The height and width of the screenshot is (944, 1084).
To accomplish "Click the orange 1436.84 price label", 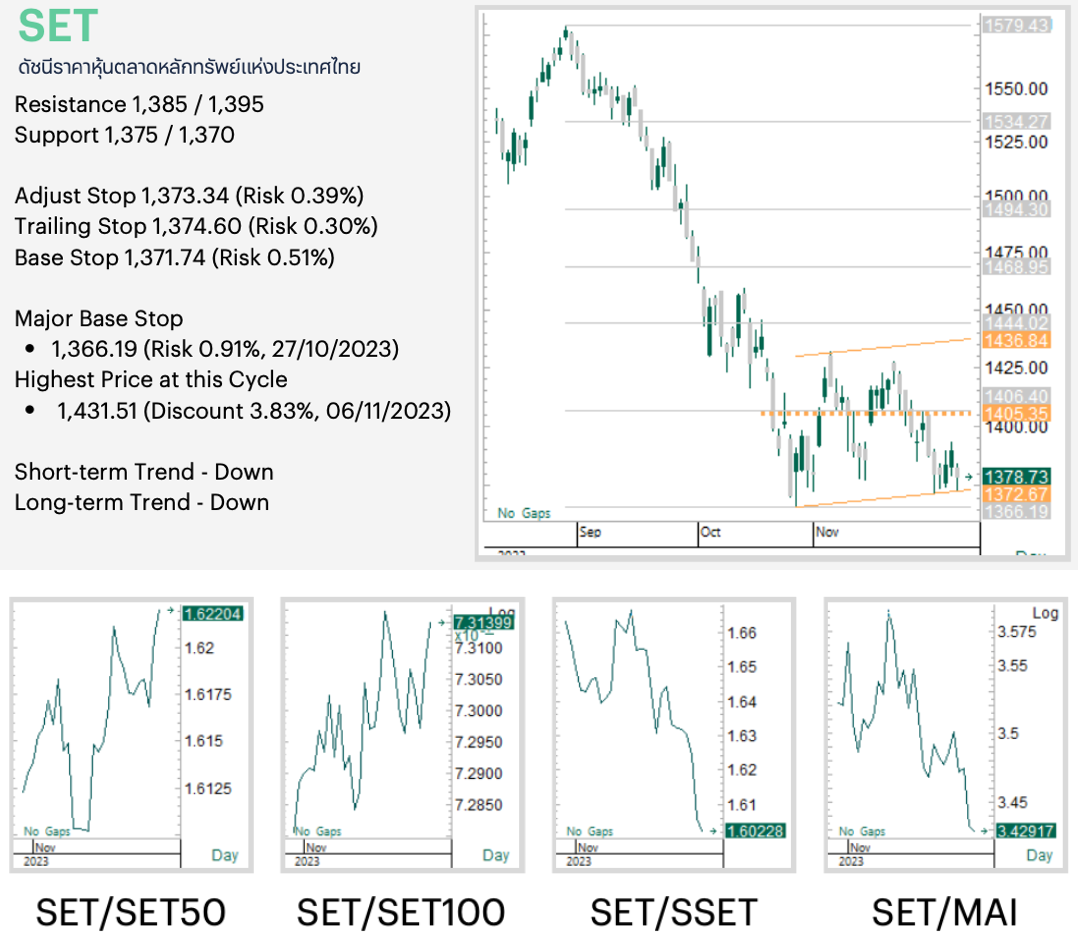I will pos(1016,340).
